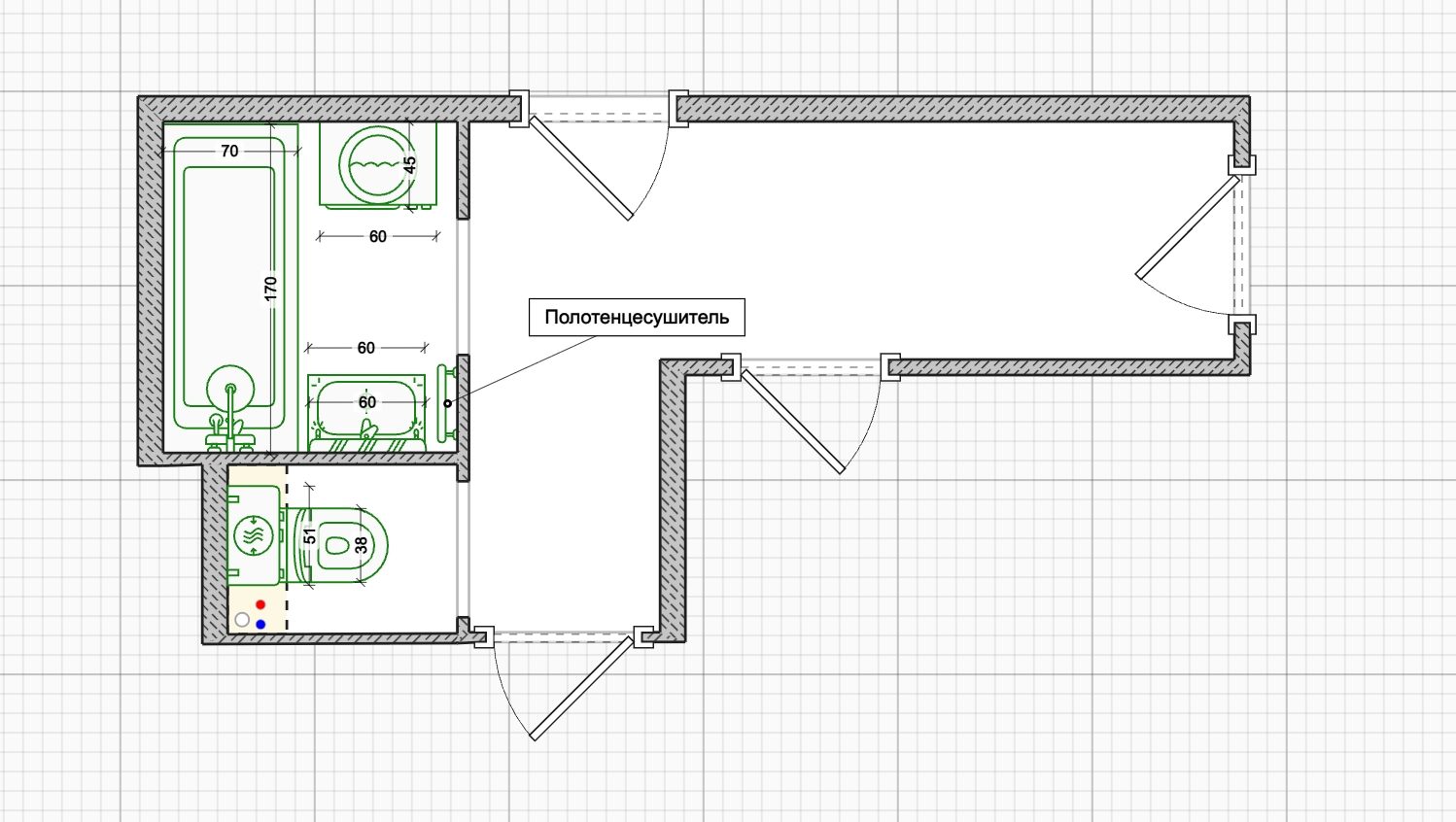
Task: Select the swing door in the right-hand wall
Action: (1196, 244)
